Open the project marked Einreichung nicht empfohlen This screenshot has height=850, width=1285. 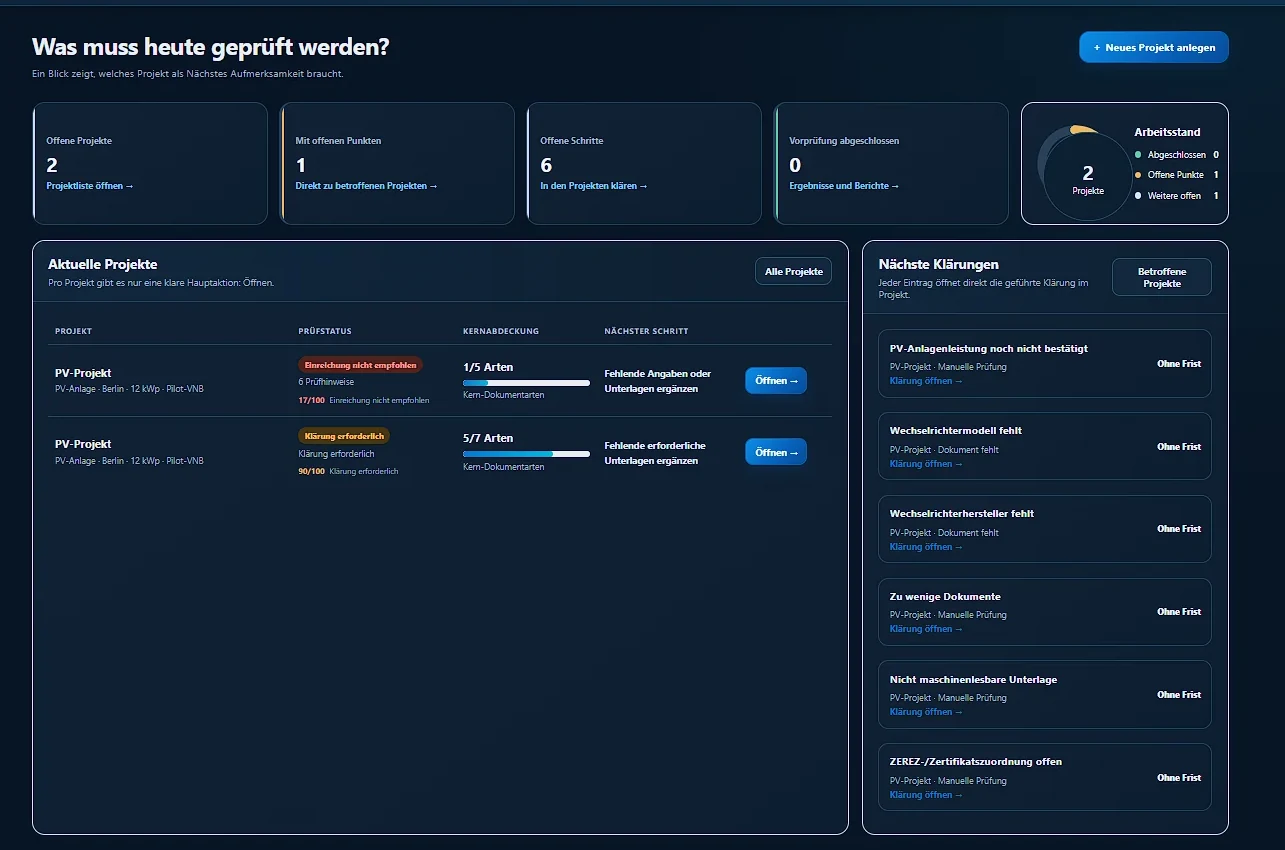pyautogui.click(x=775, y=380)
